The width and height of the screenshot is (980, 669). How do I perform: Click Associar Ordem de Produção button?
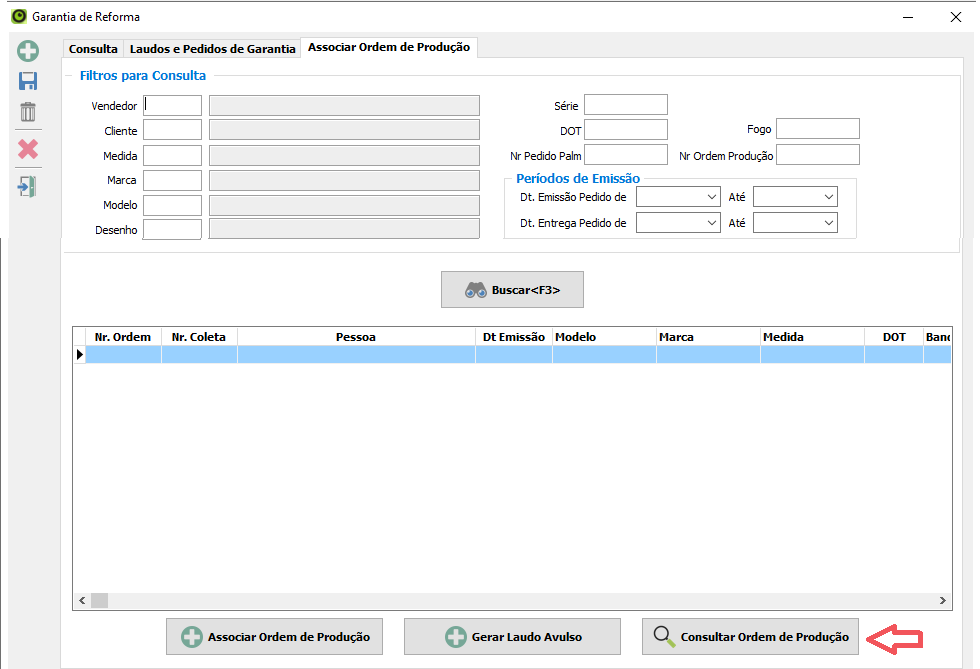pos(274,637)
